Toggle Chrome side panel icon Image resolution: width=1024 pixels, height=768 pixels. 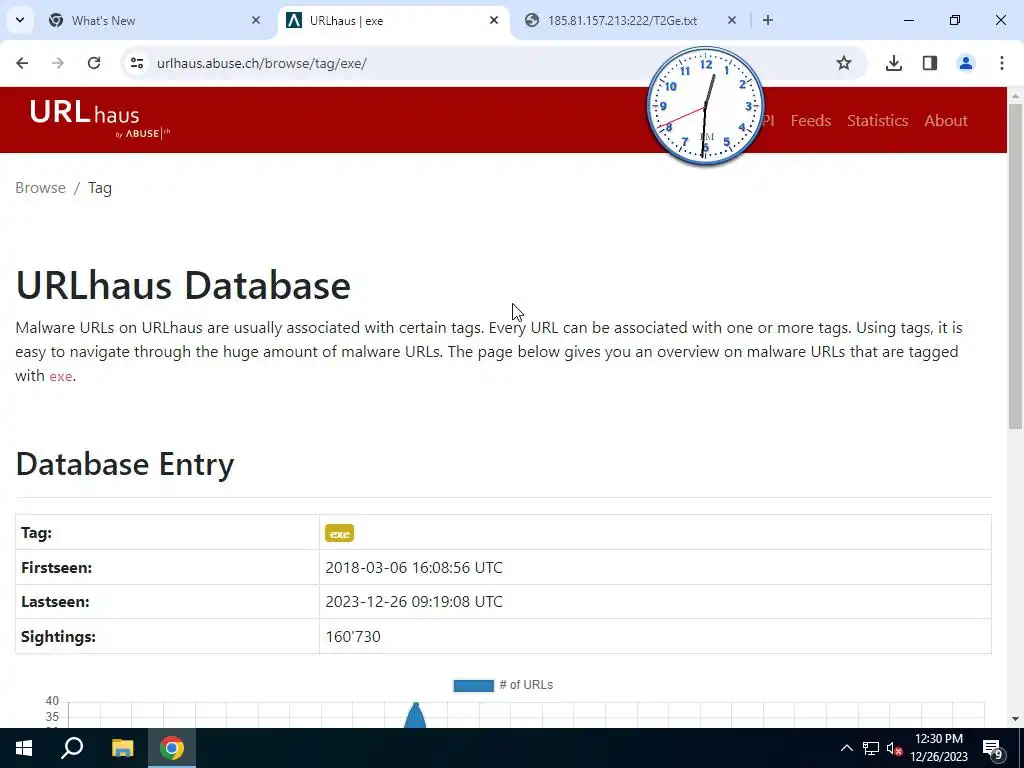tap(930, 63)
